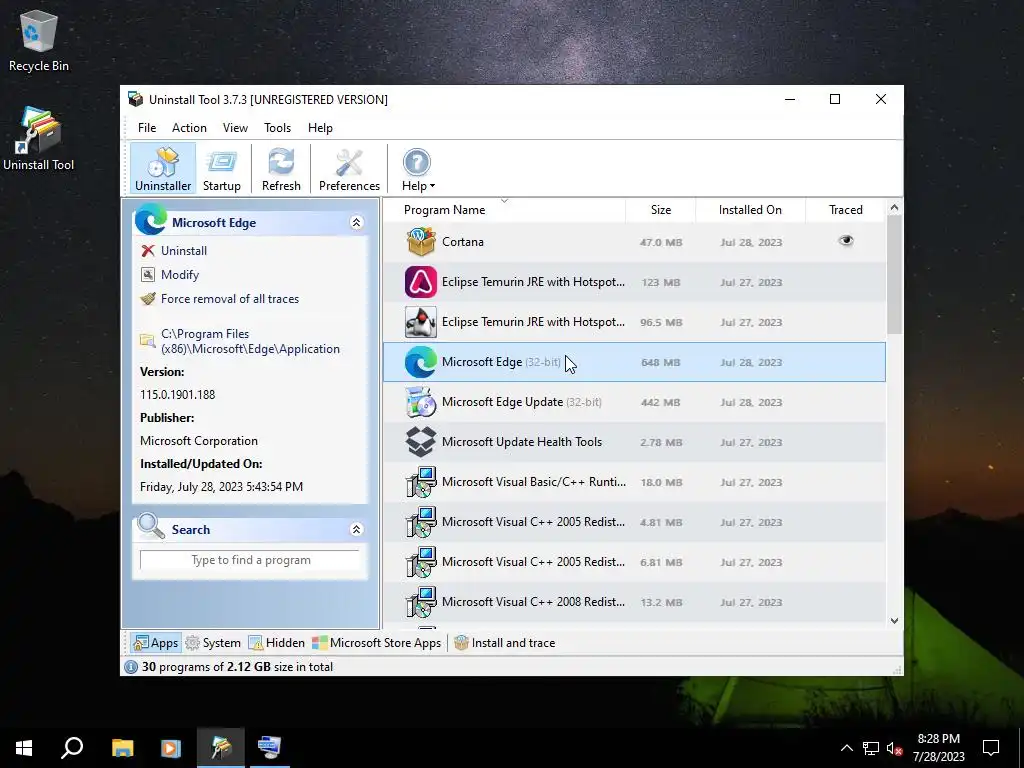
Task: Select the Microsoft Edge Update icon
Action: tap(421, 402)
